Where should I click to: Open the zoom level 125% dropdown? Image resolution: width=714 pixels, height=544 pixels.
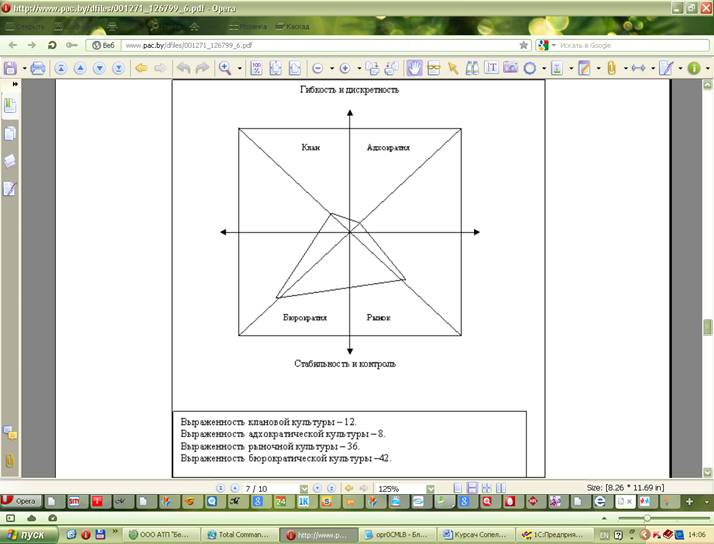pyautogui.click(x=431, y=488)
